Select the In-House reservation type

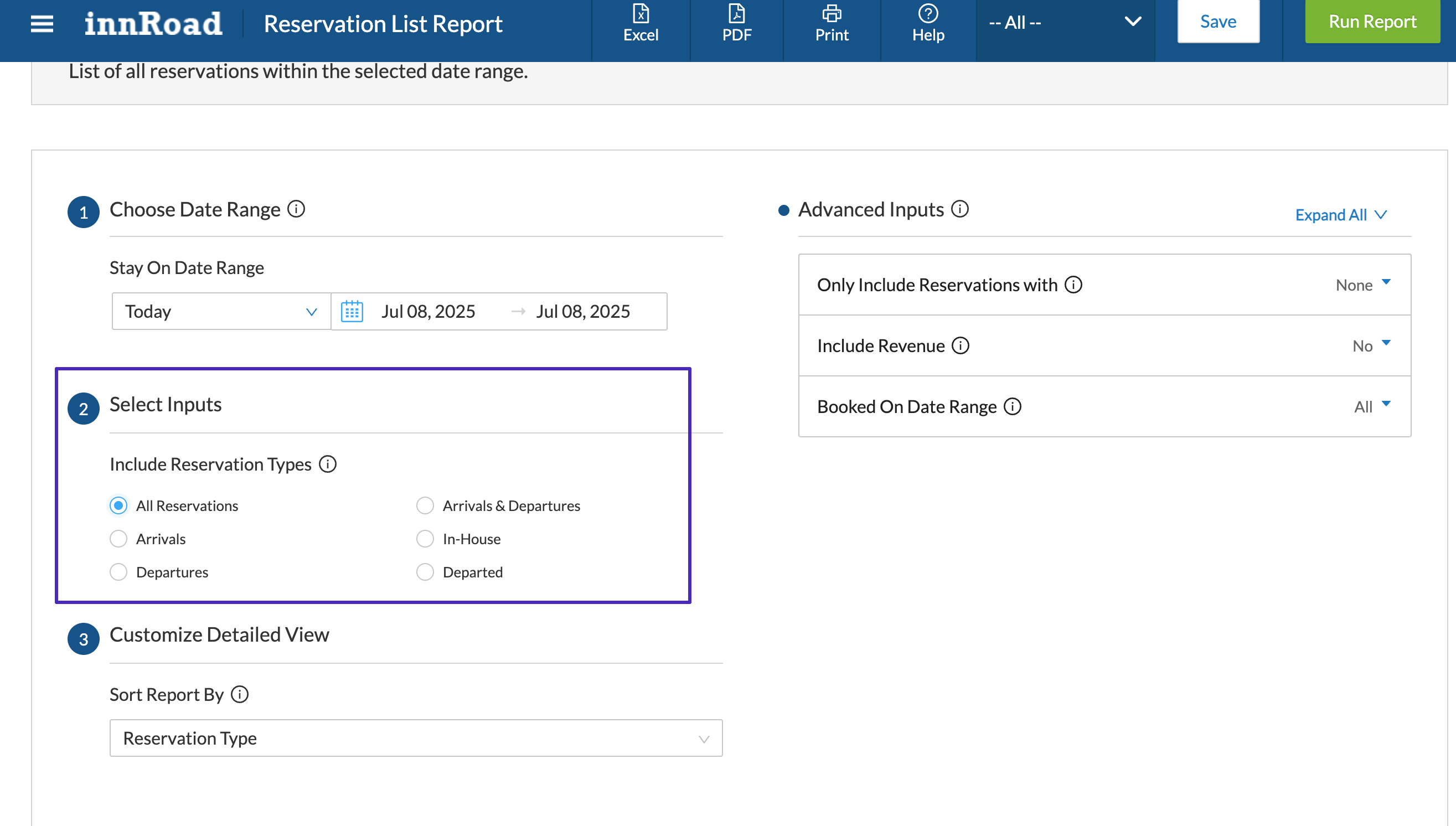425,539
